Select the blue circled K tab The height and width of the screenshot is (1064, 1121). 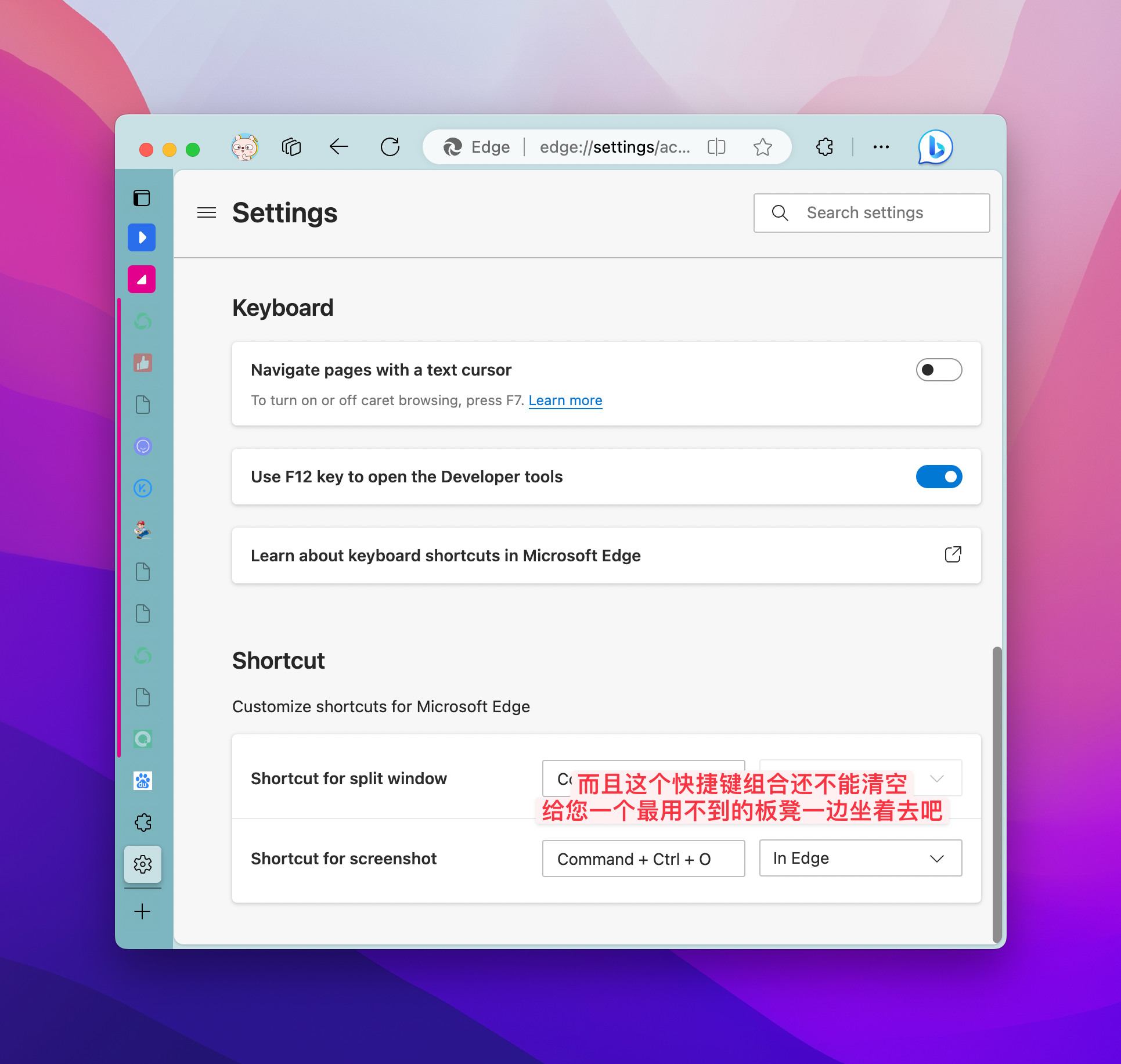(x=143, y=488)
